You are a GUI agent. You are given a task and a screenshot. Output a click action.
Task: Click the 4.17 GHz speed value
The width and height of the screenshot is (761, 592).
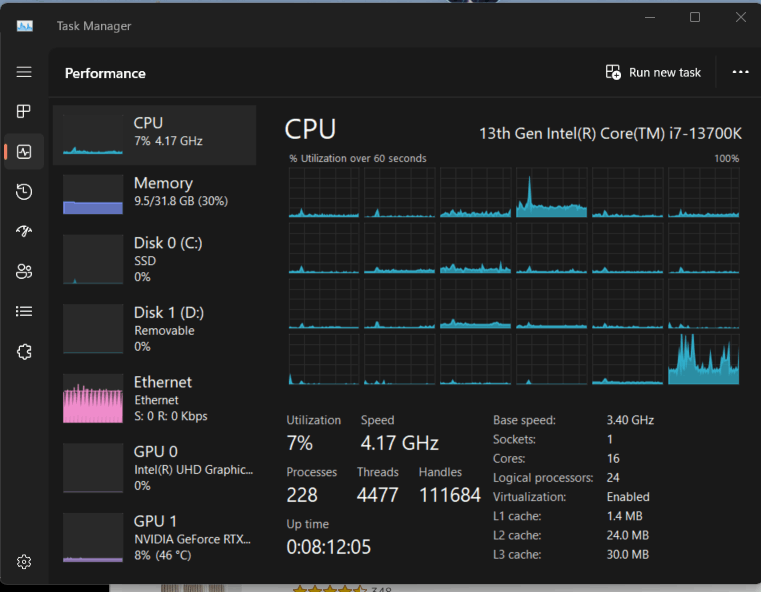(x=399, y=443)
